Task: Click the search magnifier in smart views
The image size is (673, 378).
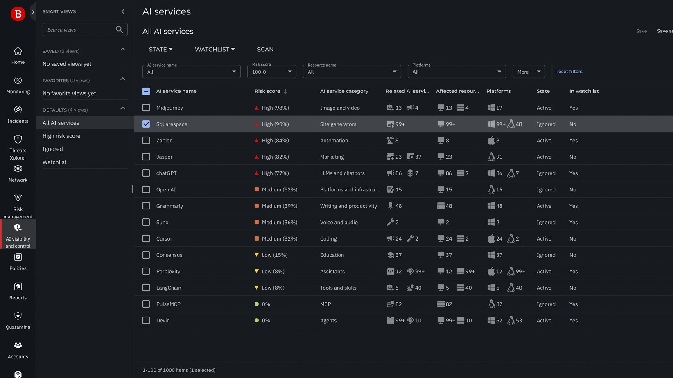Action: point(119,30)
